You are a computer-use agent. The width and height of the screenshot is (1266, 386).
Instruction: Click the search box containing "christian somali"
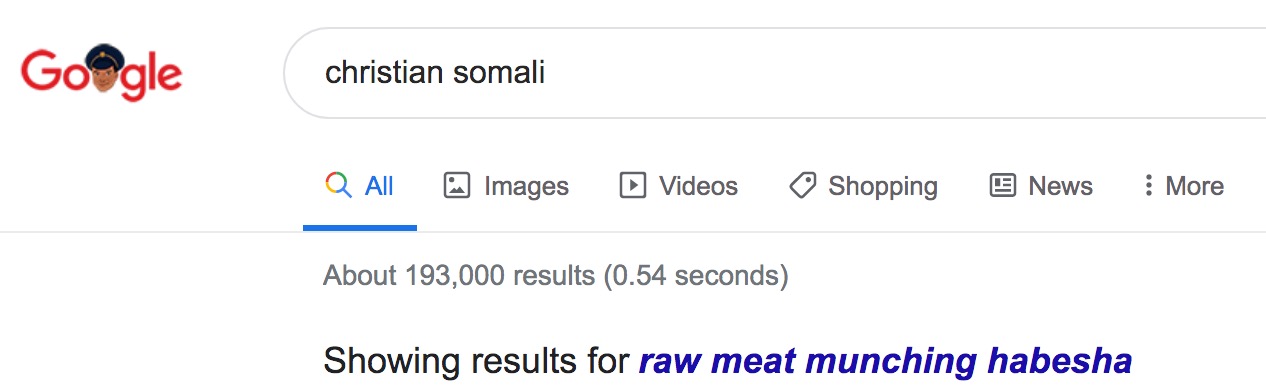775,73
